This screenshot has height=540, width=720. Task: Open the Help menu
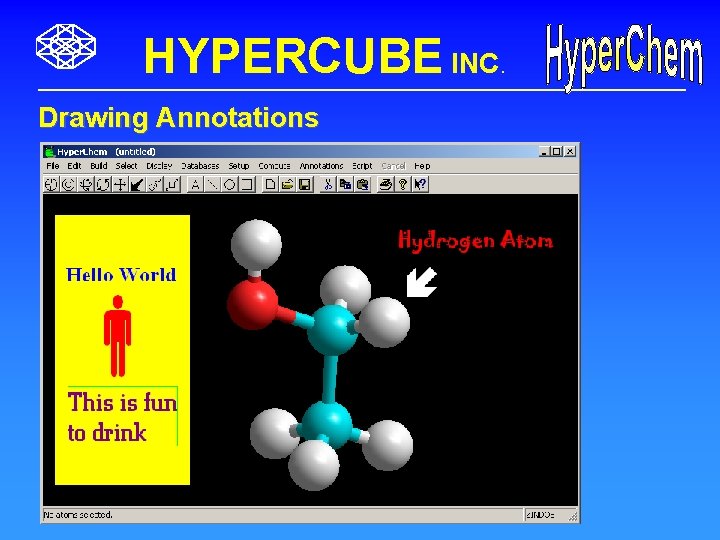422,166
